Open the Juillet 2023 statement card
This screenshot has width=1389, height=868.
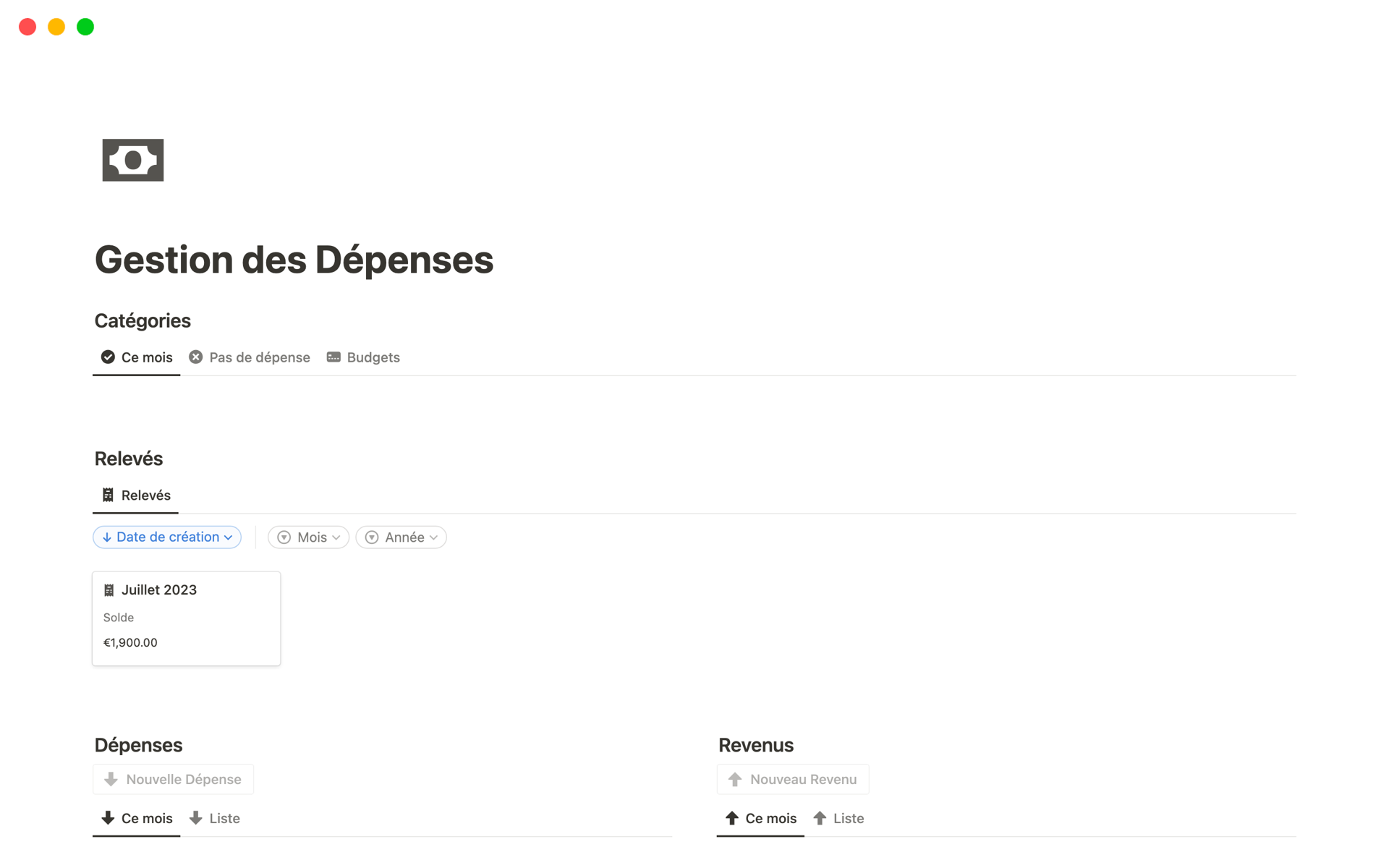[186, 618]
